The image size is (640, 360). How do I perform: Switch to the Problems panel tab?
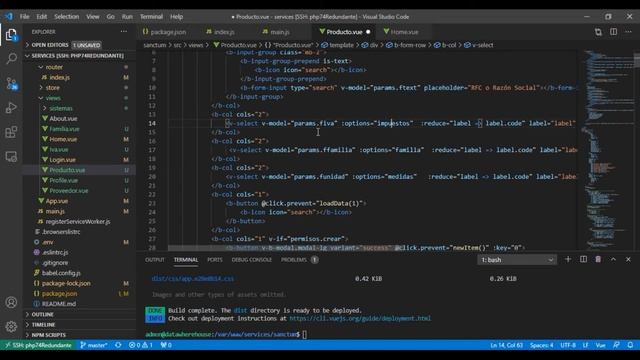coord(299,260)
